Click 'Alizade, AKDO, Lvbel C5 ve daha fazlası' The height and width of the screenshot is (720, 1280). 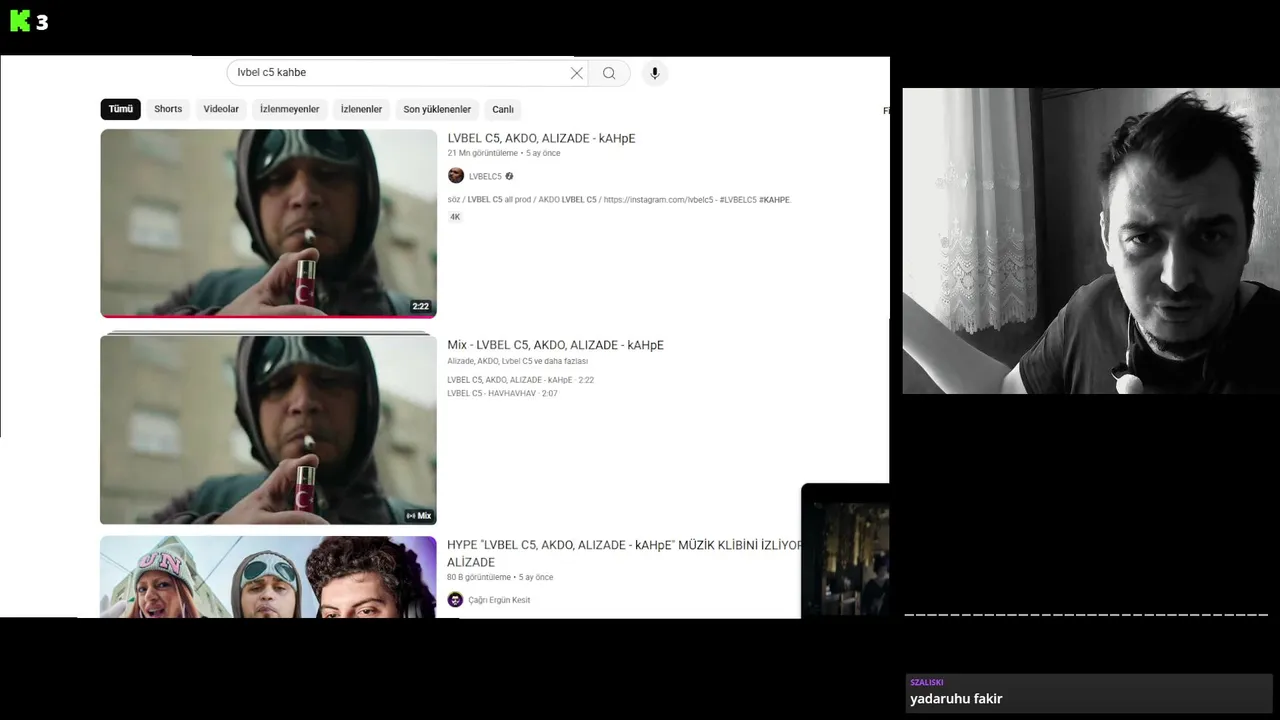[517, 361]
